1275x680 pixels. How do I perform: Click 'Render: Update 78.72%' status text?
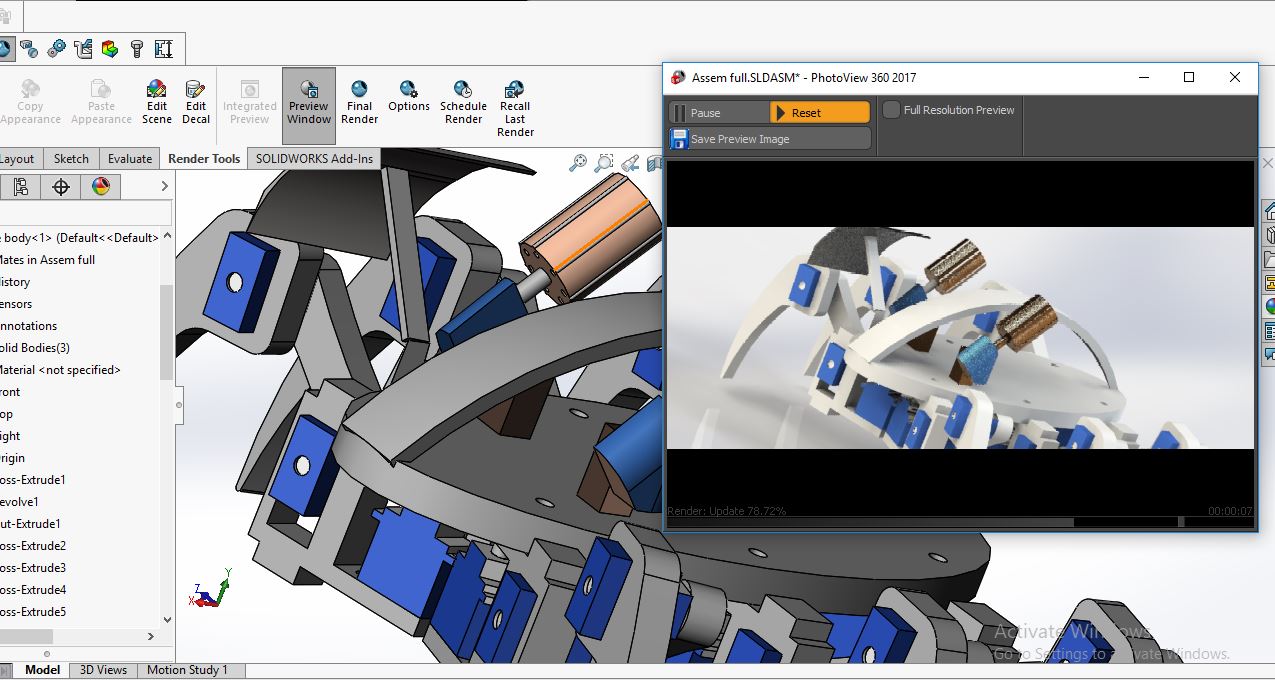click(727, 511)
